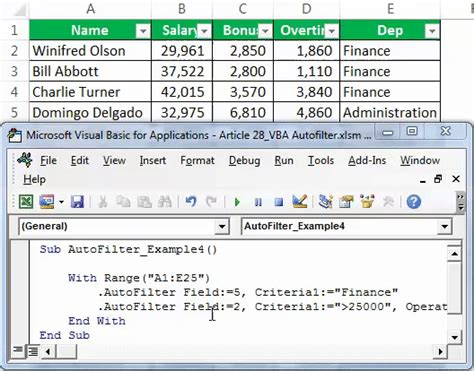Open the Properties Window icon
Image resolution: width=474 pixels, height=371 pixels.
point(346,202)
